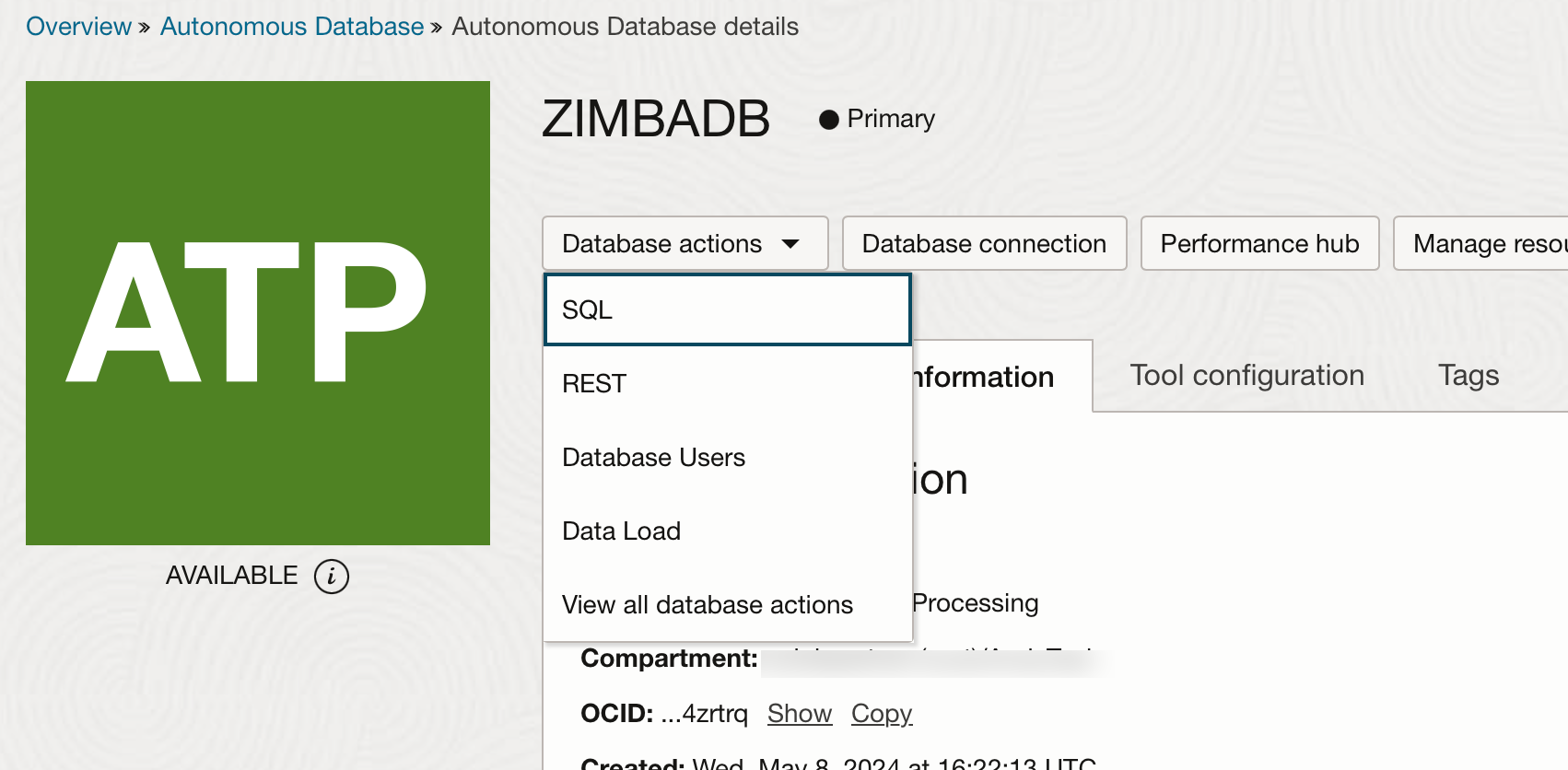Click the info icon next to AVAILABLE
Viewport: 1568px width, 770px height.
tap(332, 577)
